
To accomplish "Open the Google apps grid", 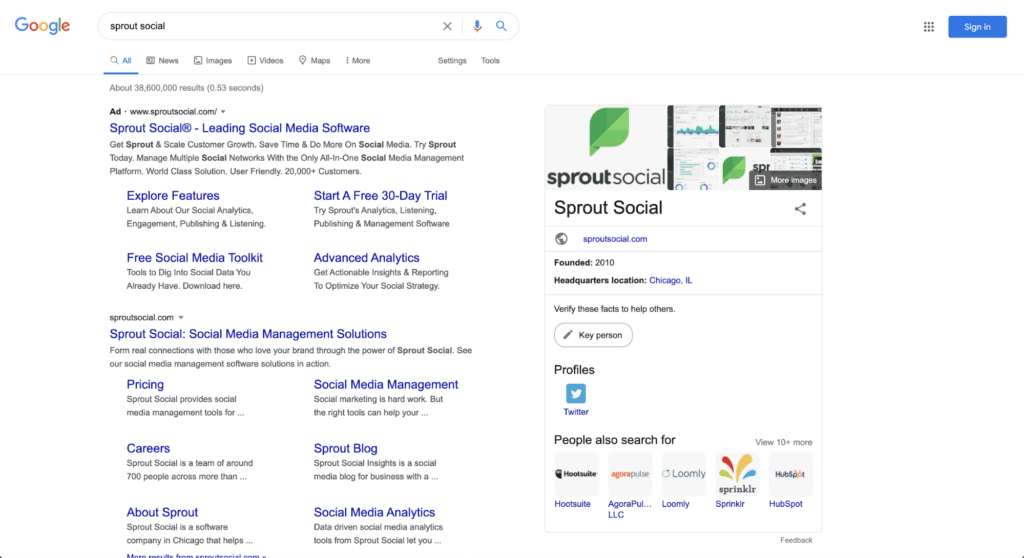I will [929, 27].
